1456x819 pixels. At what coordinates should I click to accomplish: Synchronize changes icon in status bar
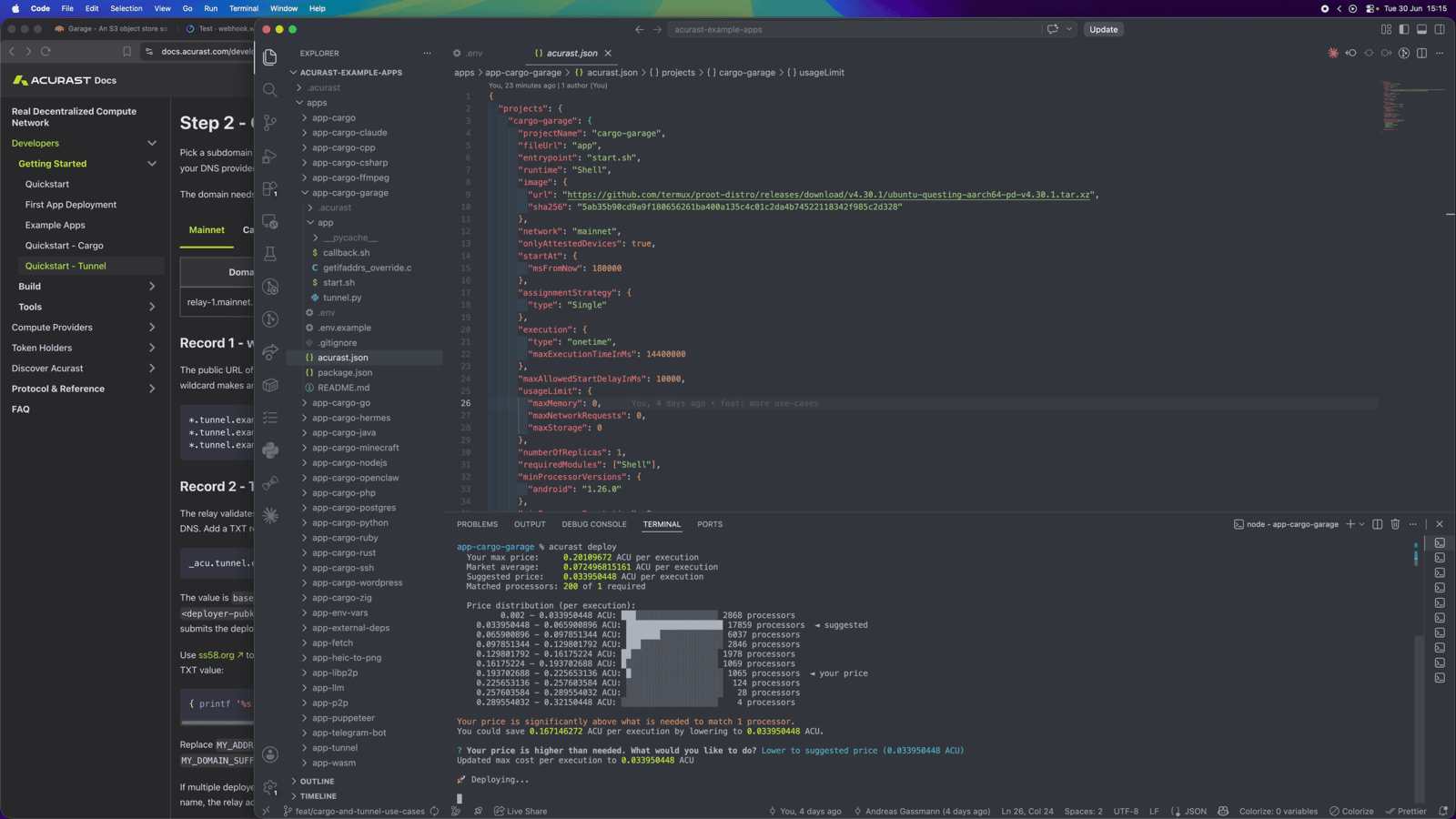point(435,811)
